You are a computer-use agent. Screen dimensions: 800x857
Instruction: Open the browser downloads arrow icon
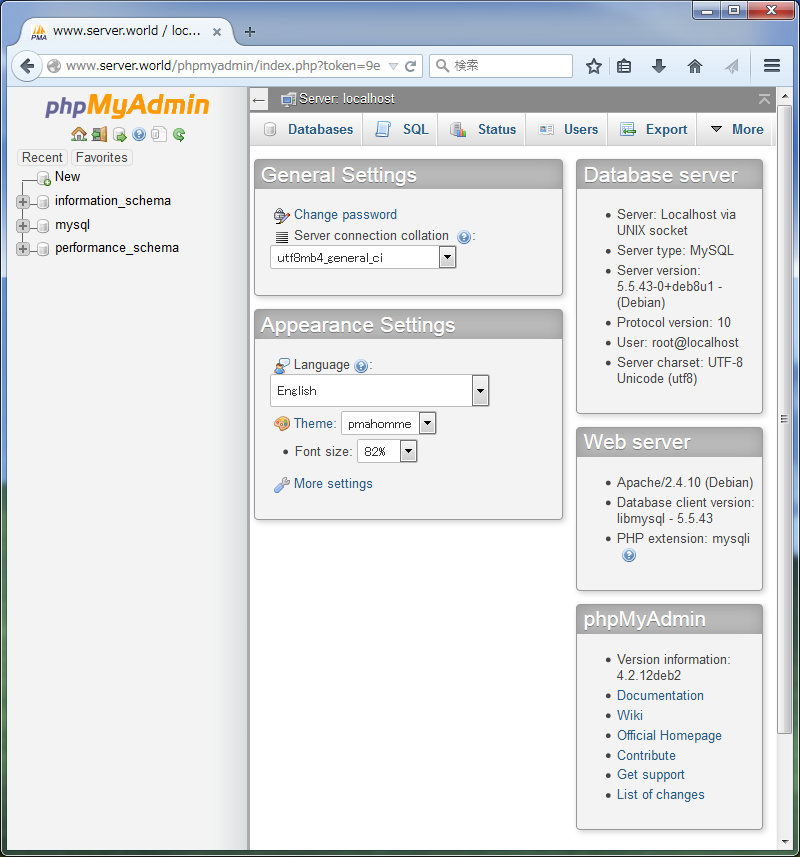tap(659, 66)
